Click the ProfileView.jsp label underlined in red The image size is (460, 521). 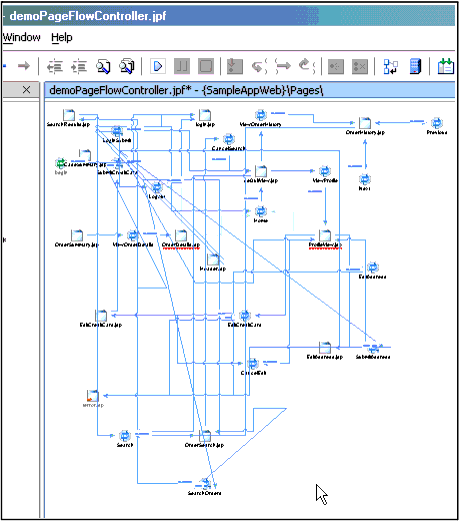tap(325, 245)
